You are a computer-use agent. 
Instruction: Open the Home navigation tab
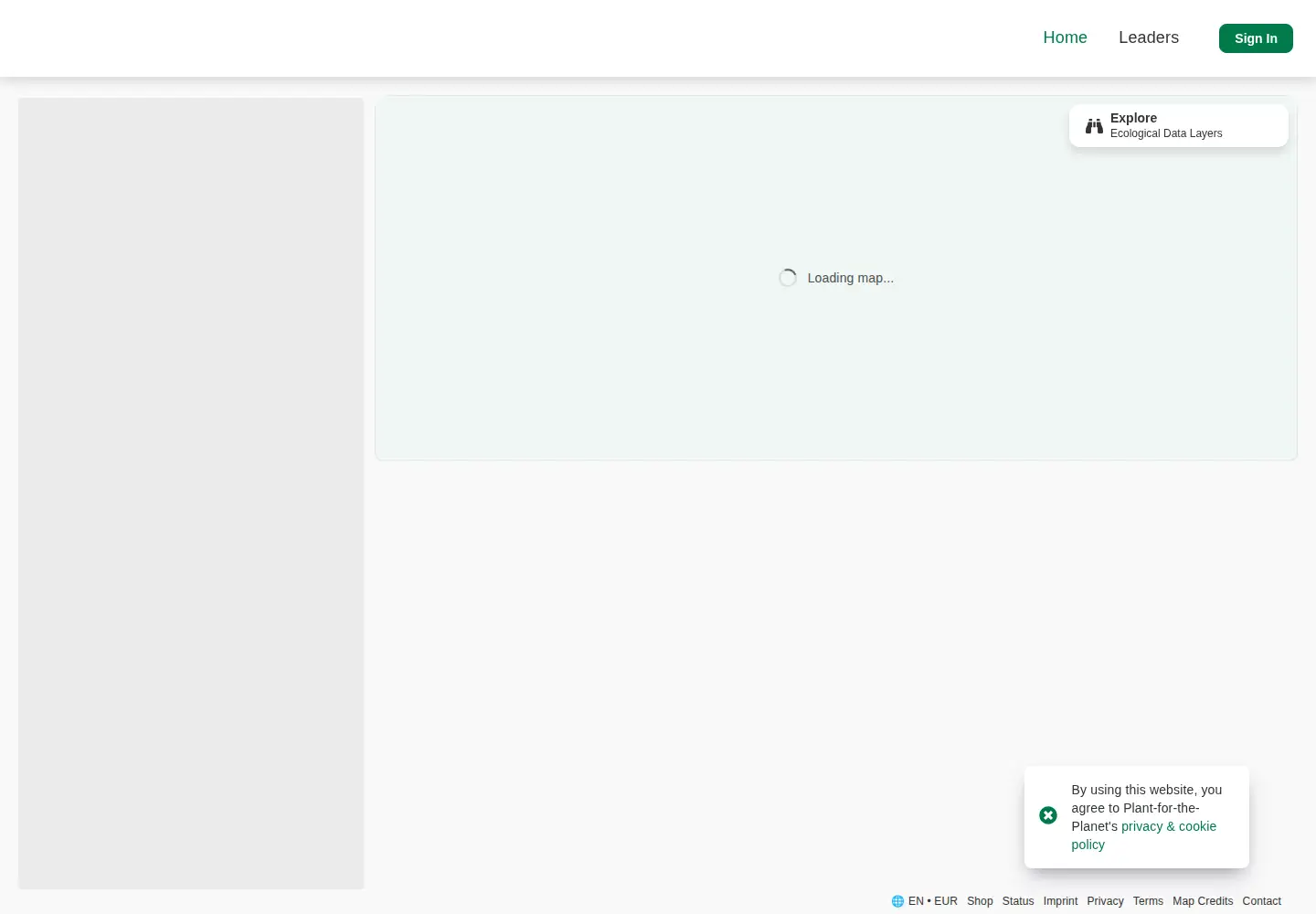pos(1065,37)
